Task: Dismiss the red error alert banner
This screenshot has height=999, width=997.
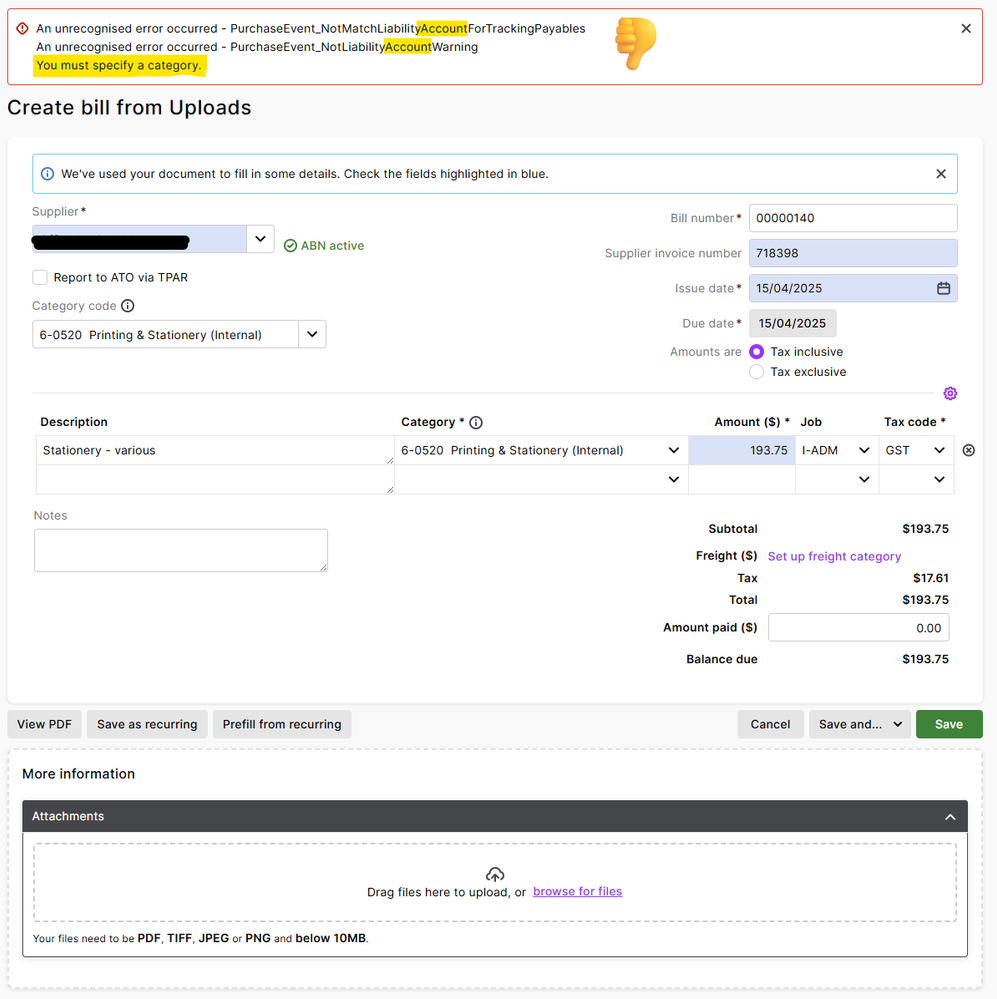Action: (966, 29)
